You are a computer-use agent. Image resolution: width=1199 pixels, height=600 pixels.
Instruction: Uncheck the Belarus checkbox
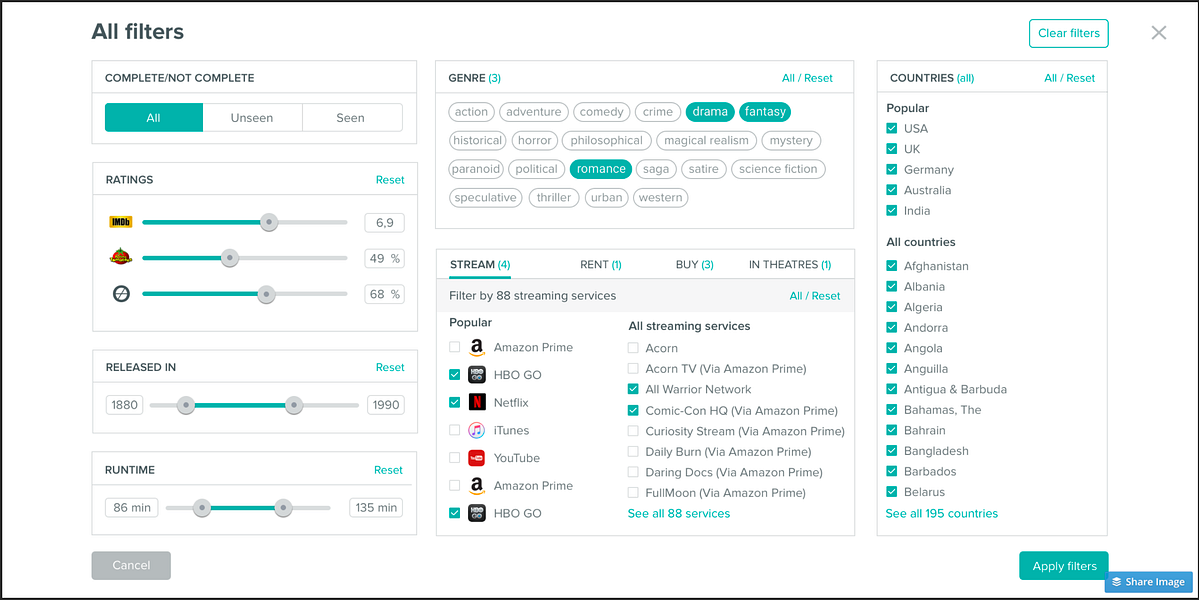click(892, 492)
